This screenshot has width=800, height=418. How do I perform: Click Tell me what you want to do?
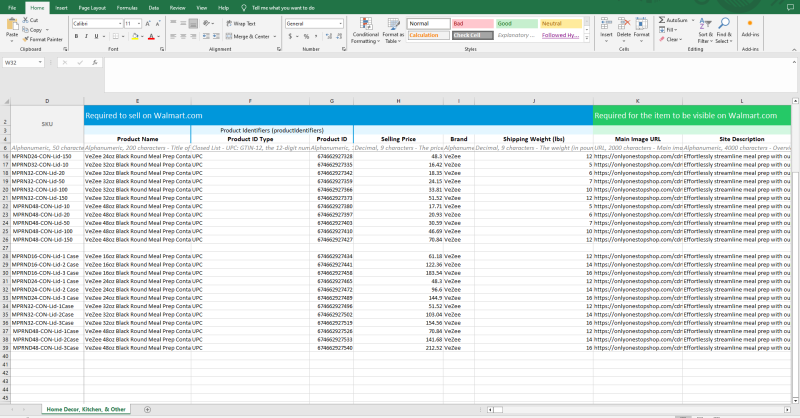(283, 8)
